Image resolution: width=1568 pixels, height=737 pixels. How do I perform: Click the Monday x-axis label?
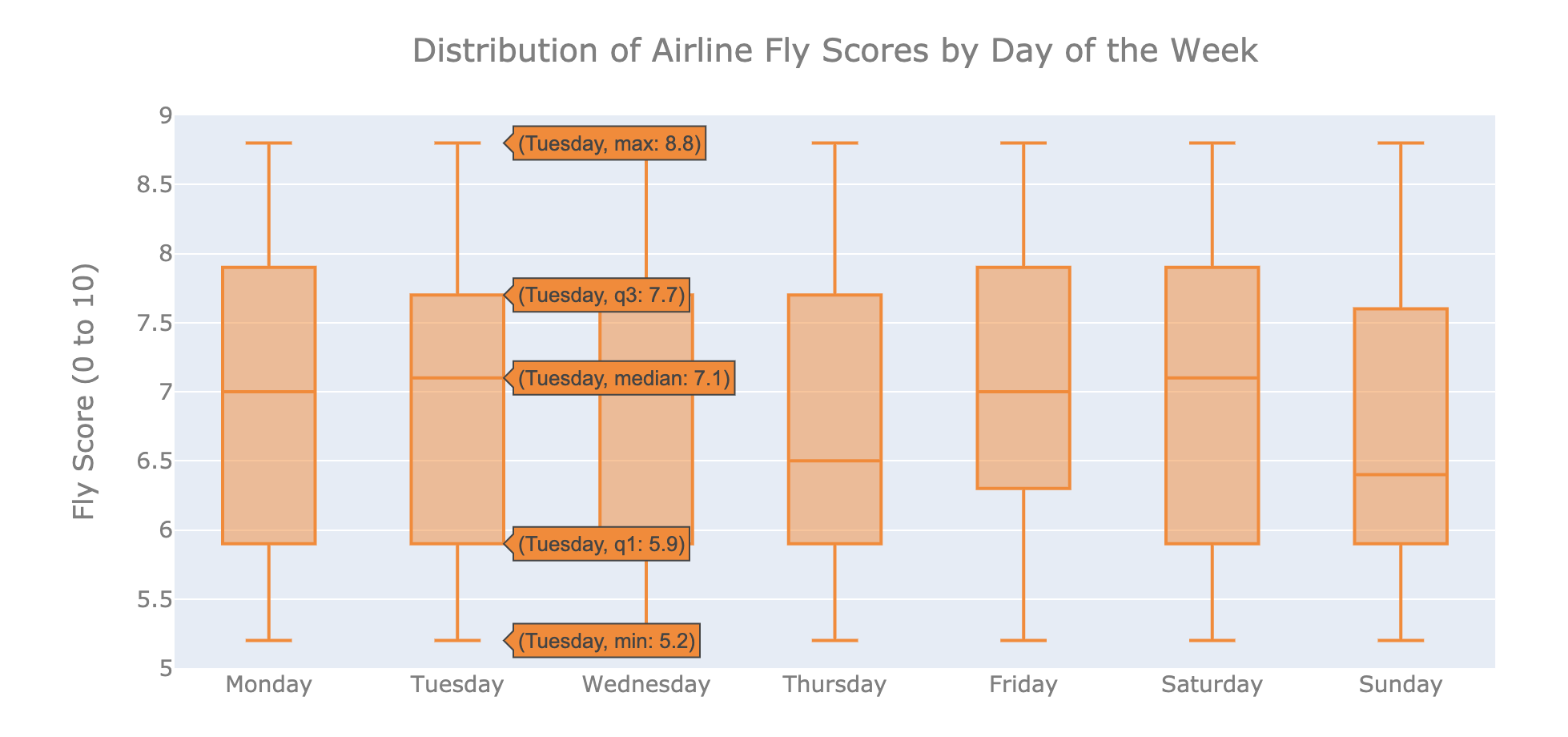pos(268,685)
